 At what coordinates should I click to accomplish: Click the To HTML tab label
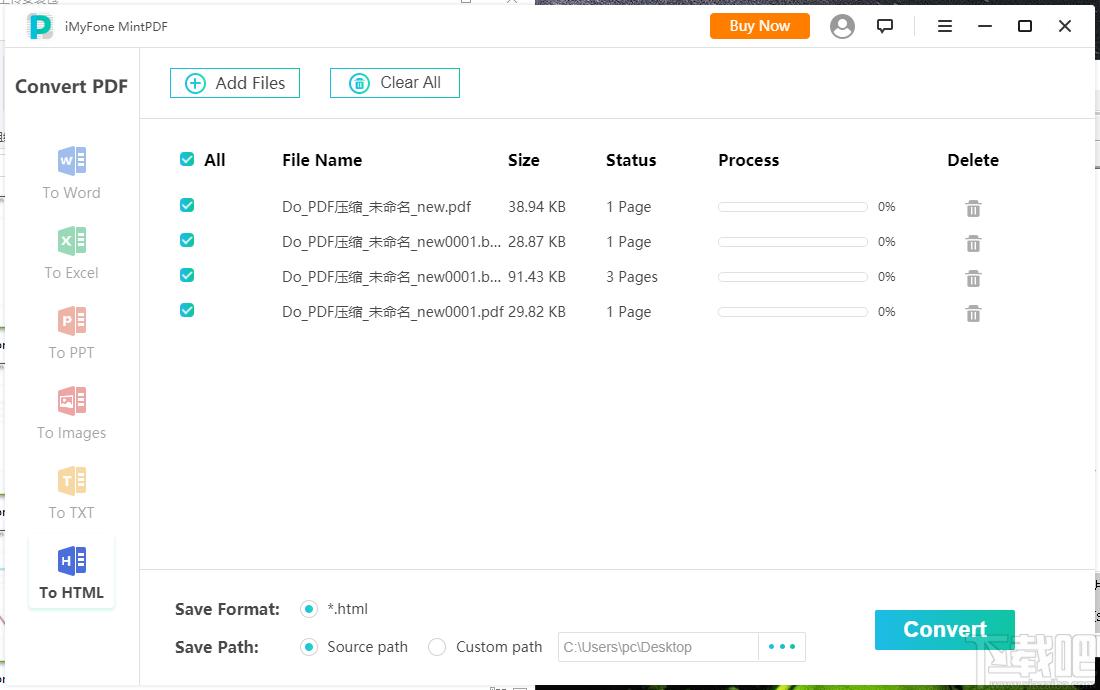tap(72, 593)
